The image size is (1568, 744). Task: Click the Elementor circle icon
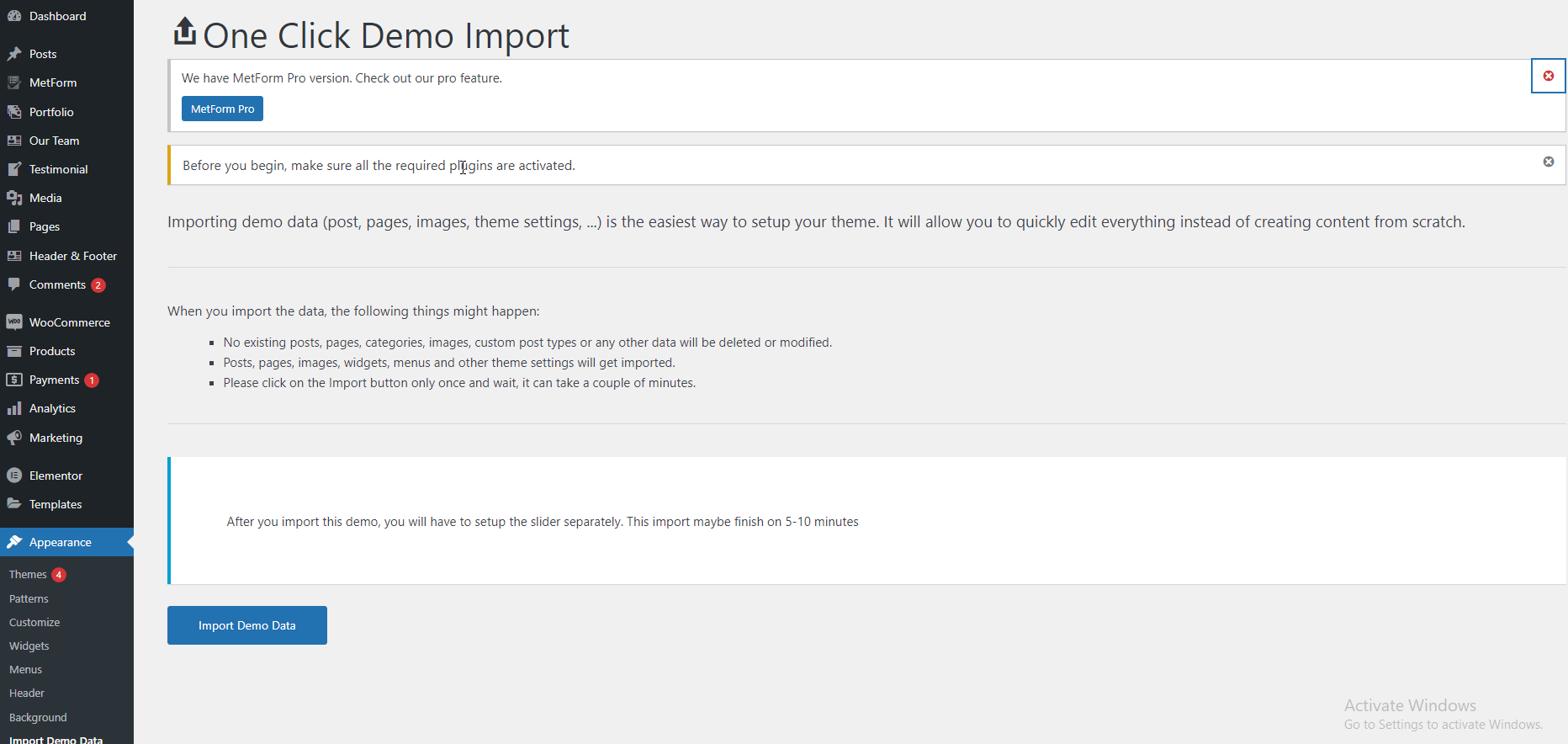pos(14,476)
